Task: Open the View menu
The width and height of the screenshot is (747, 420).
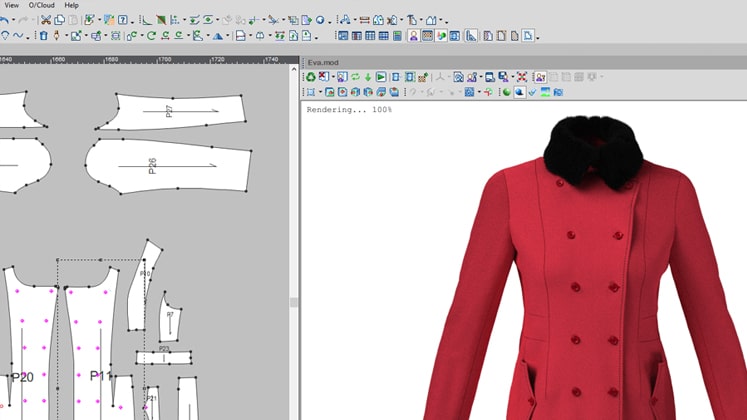Action: click(11, 5)
